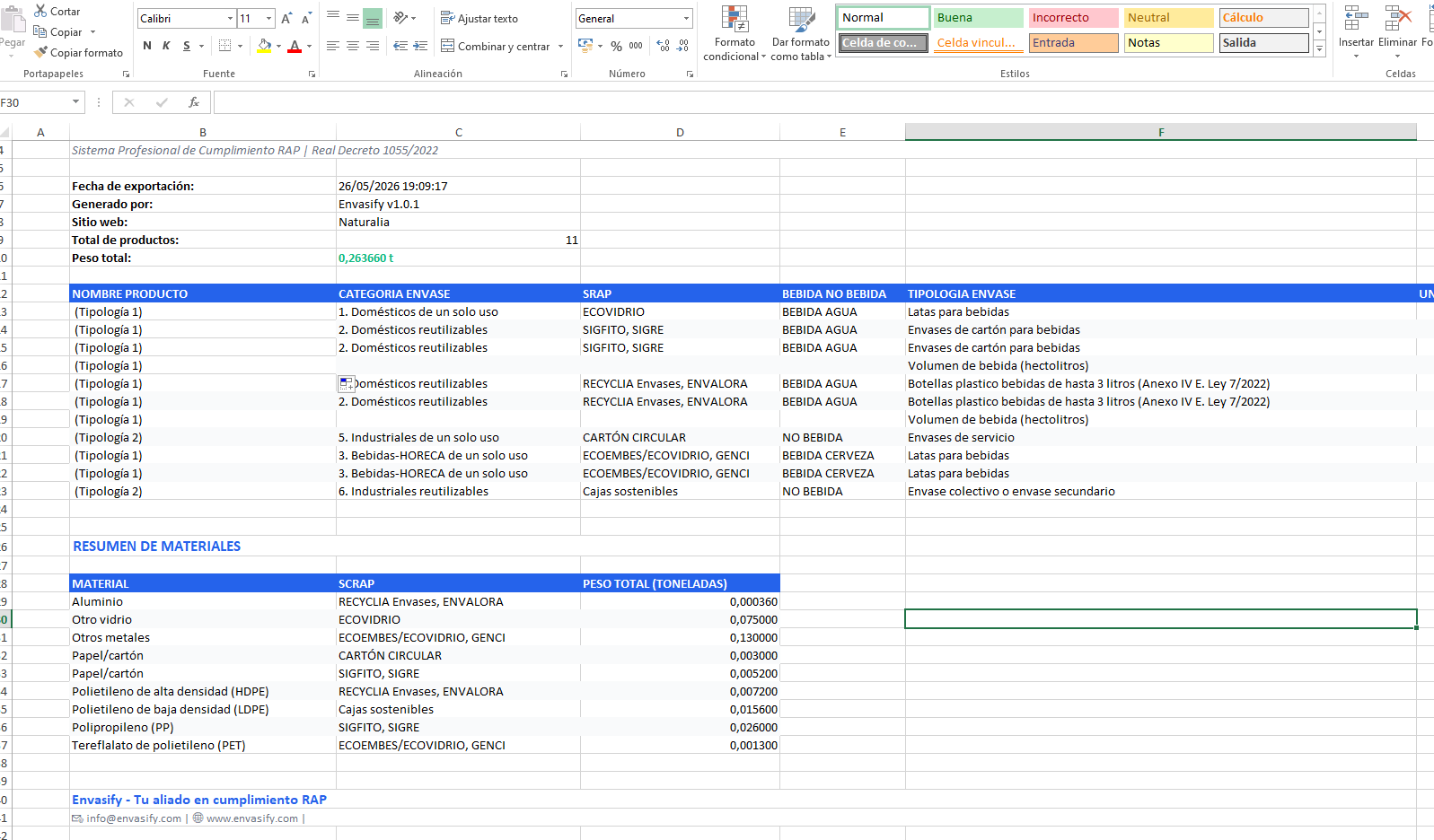Apply the Notas cell style

[x=1168, y=43]
